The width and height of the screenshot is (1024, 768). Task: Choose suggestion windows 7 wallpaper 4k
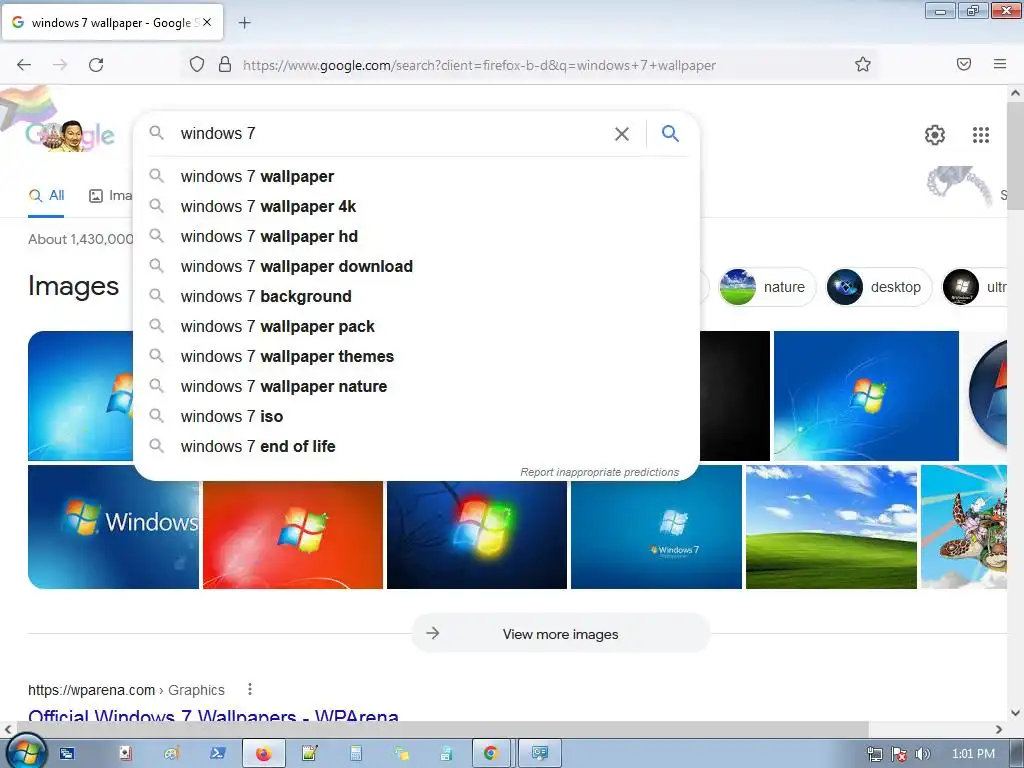(x=416, y=206)
